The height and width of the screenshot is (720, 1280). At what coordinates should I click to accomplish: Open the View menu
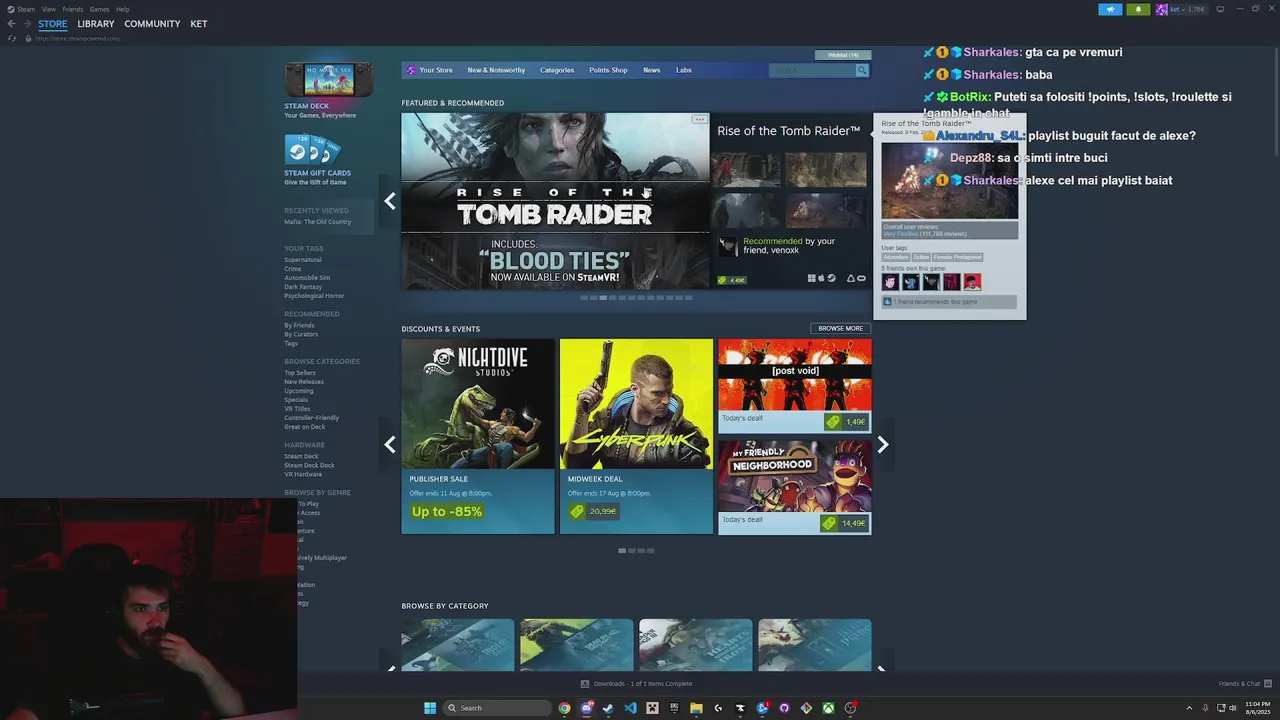pyautogui.click(x=48, y=9)
